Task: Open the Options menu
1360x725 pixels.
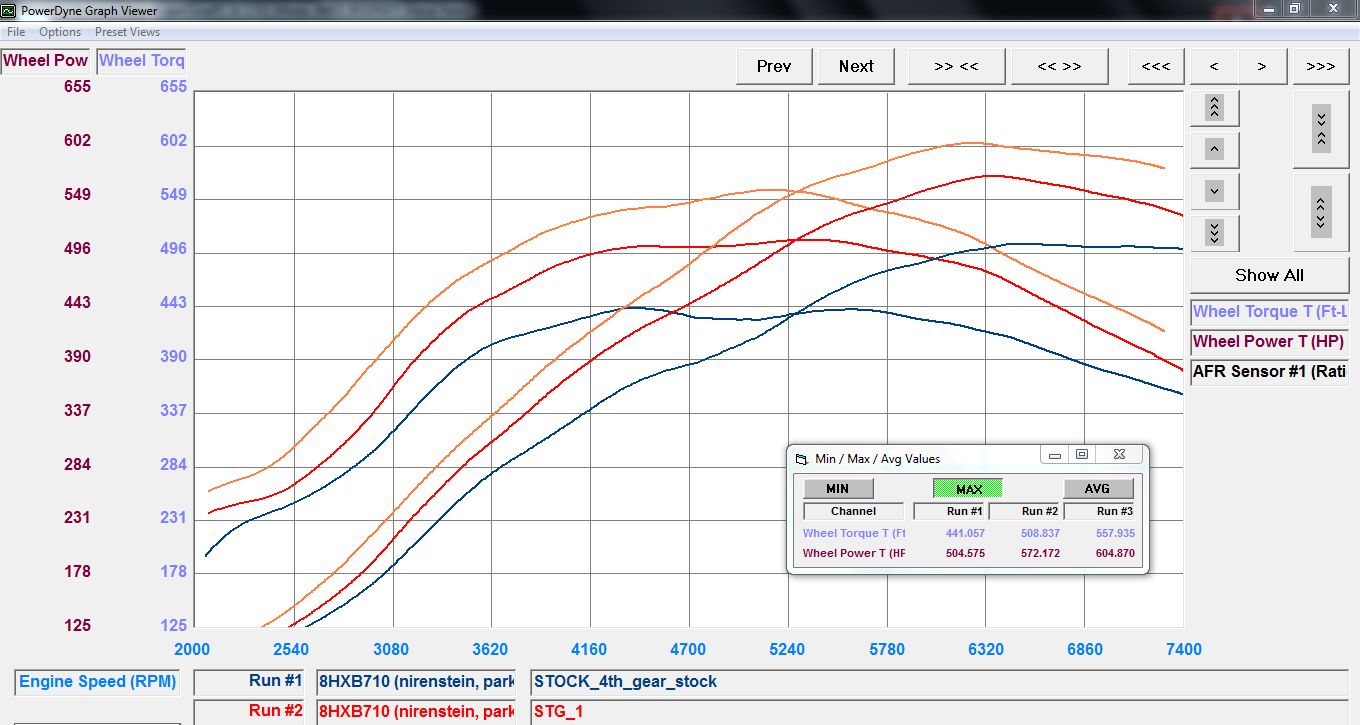Action: pos(60,32)
